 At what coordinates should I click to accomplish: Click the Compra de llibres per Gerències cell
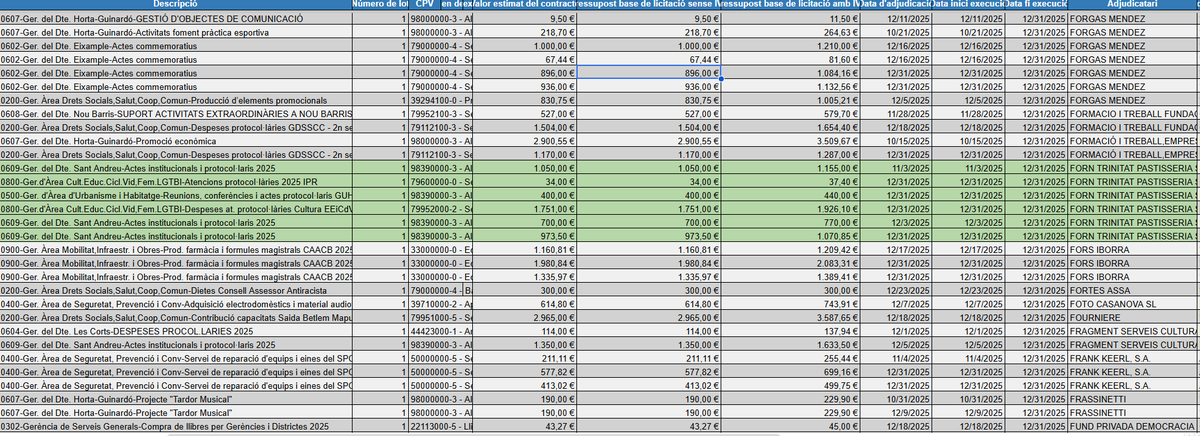pos(178,426)
